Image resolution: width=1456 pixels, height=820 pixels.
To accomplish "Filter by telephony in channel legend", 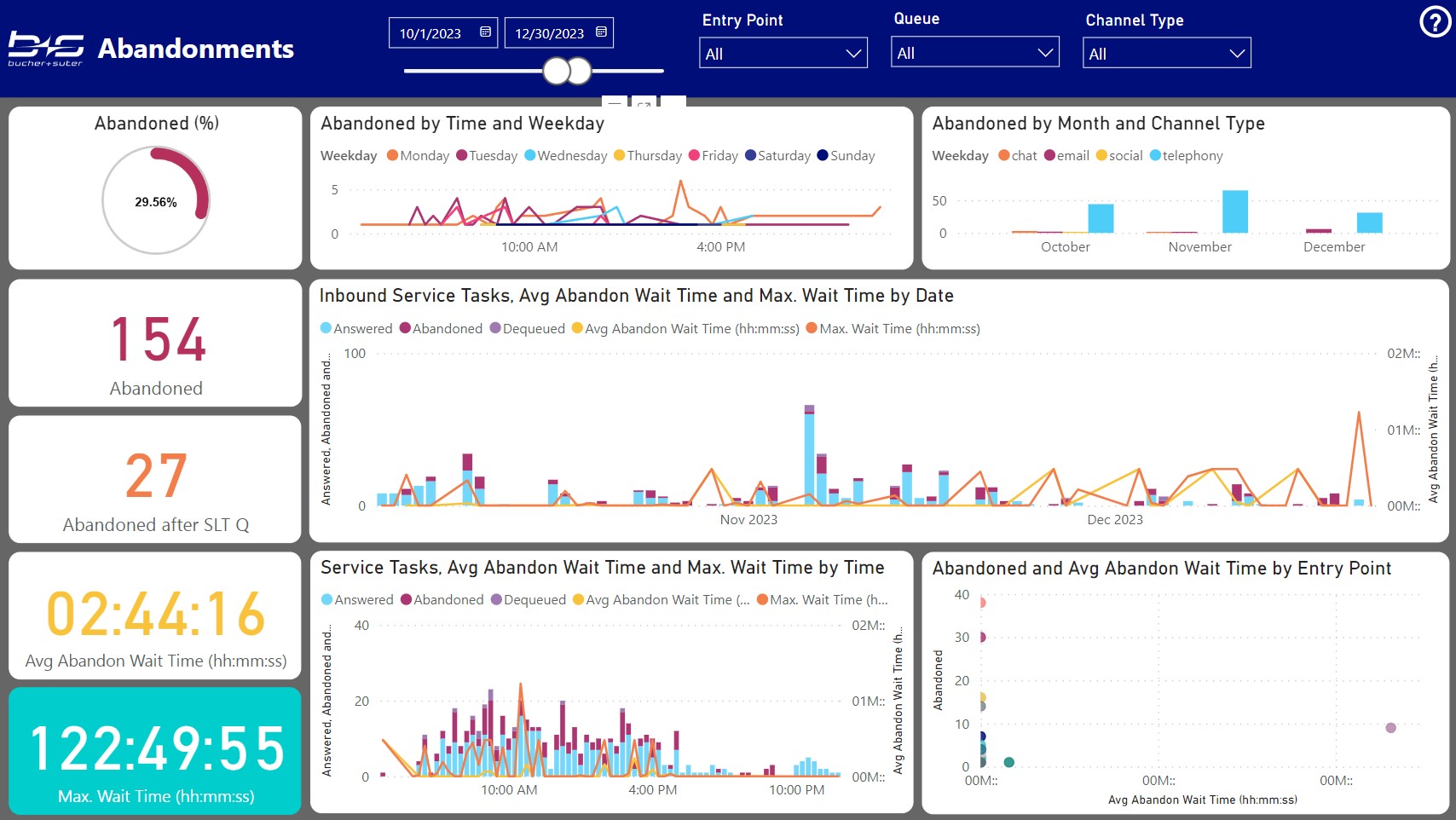I will pos(1186,155).
